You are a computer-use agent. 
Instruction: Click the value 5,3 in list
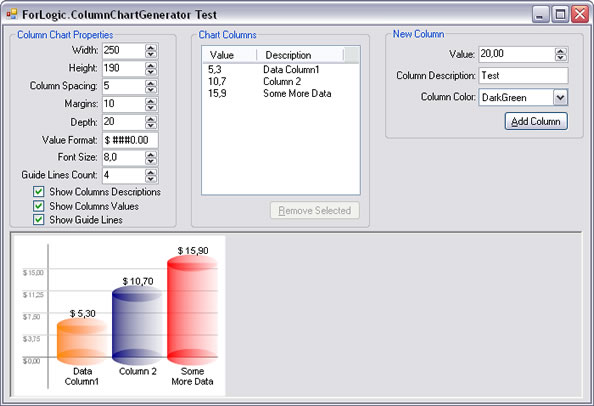point(214,70)
